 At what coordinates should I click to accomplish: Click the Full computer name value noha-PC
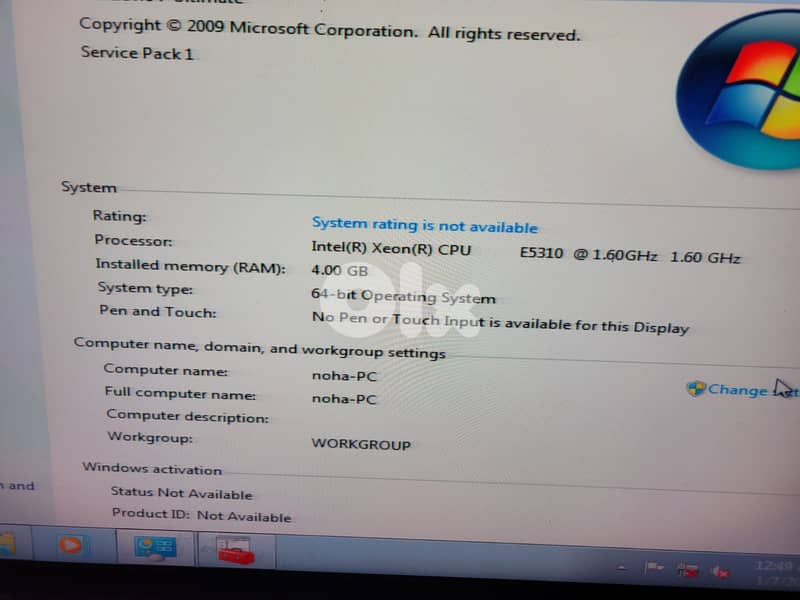tap(344, 398)
